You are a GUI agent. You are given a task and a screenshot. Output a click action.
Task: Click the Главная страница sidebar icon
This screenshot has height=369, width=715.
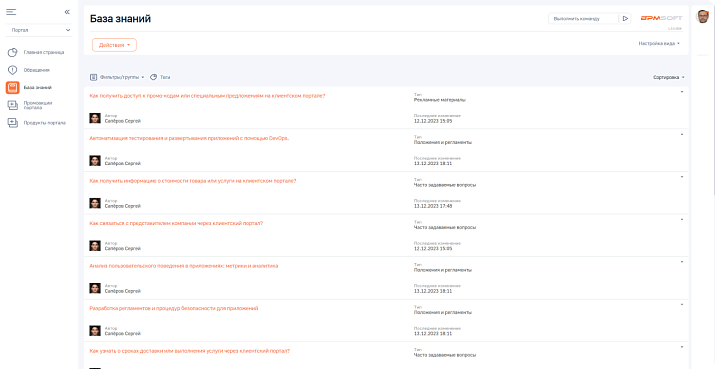click(x=13, y=52)
